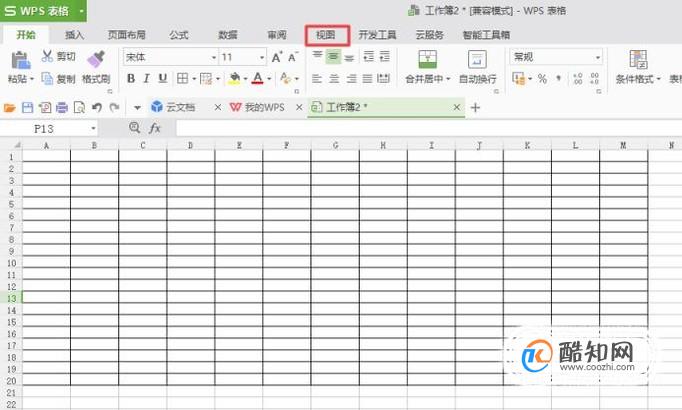Click distributed alignment icon

(384, 79)
